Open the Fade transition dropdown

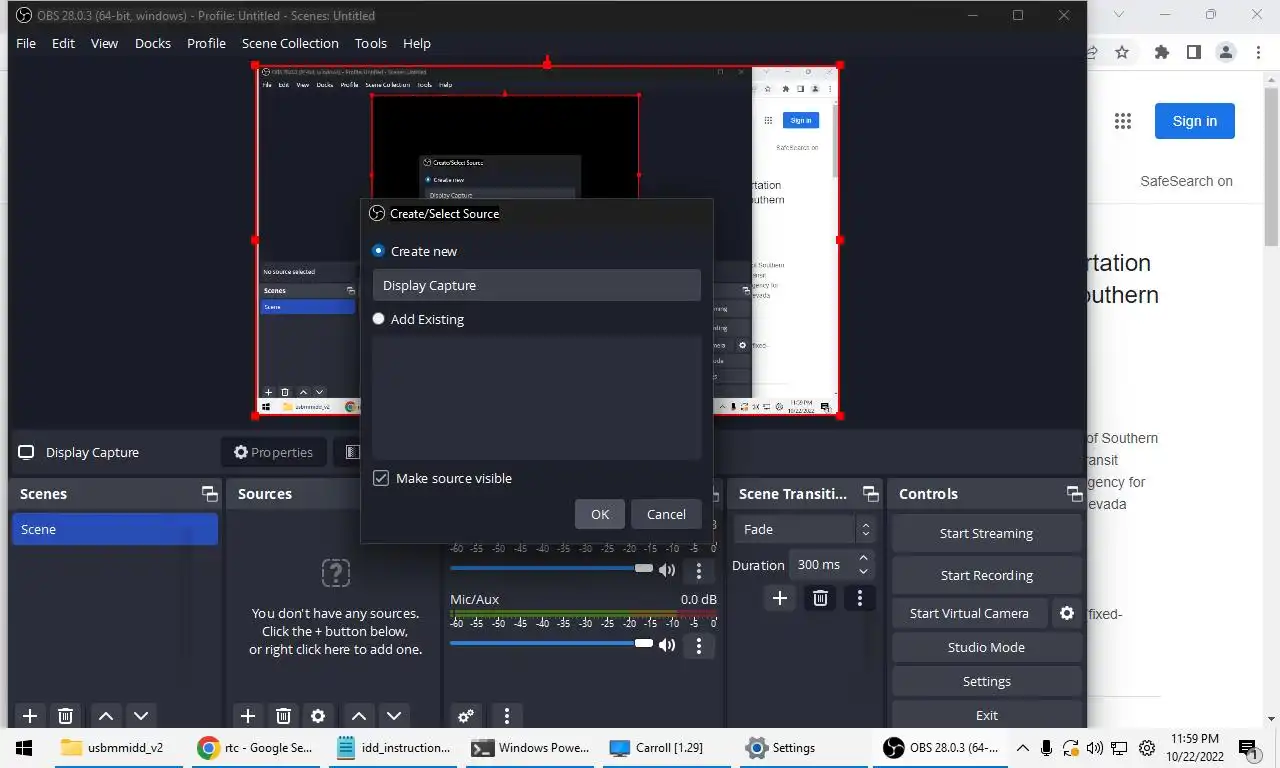pos(805,529)
